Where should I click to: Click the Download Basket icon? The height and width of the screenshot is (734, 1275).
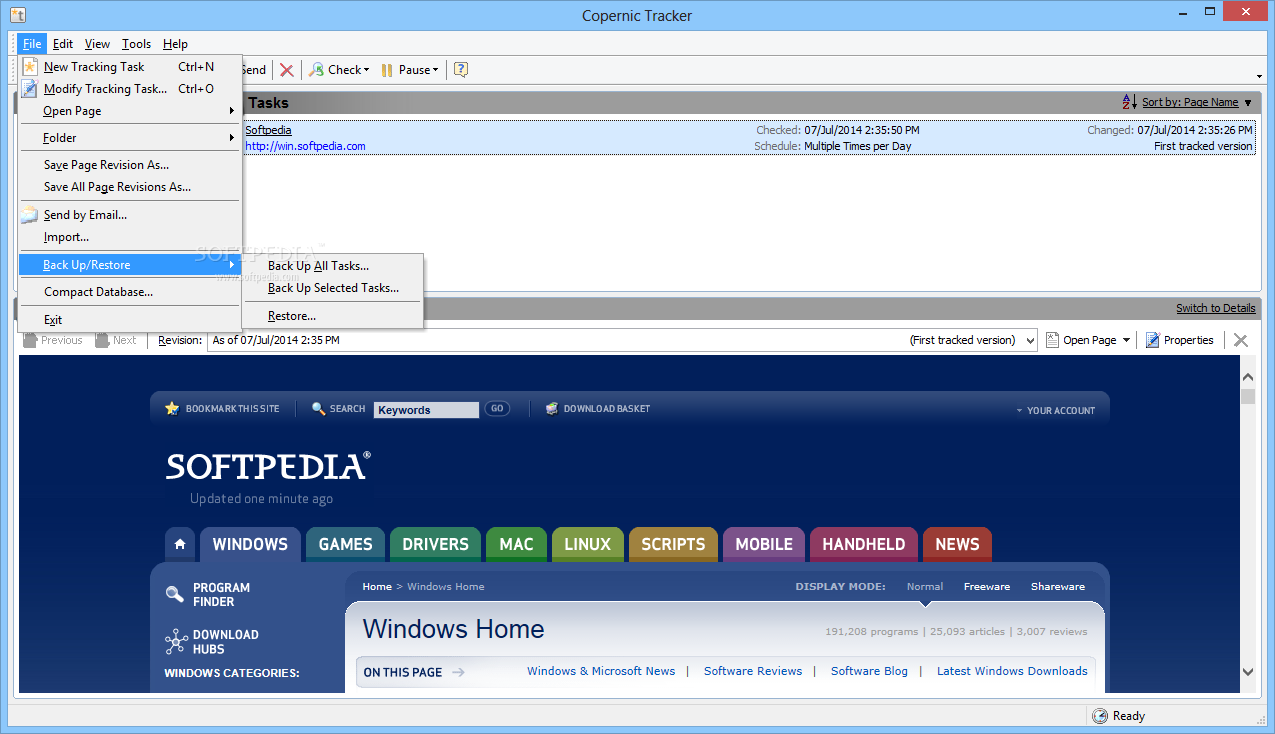coord(552,409)
